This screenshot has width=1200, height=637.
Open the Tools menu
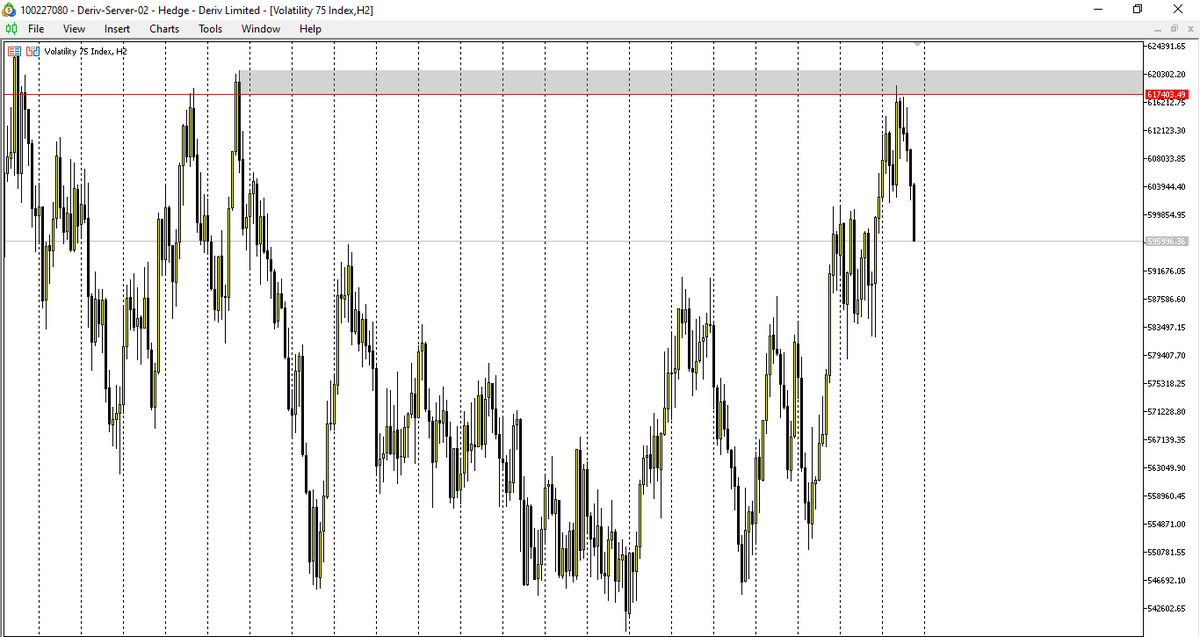point(210,29)
